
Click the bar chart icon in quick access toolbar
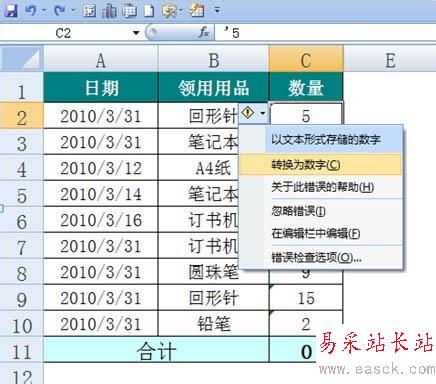coord(109,10)
